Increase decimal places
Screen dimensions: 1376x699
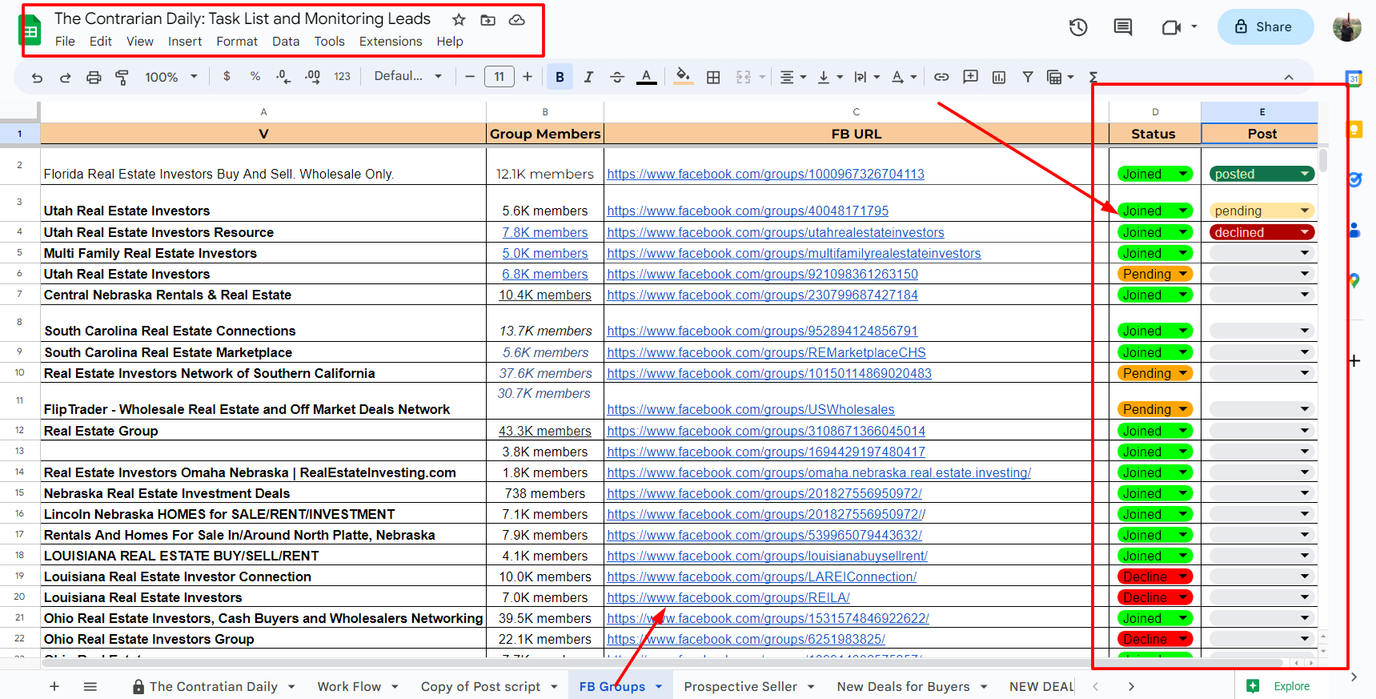312,76
